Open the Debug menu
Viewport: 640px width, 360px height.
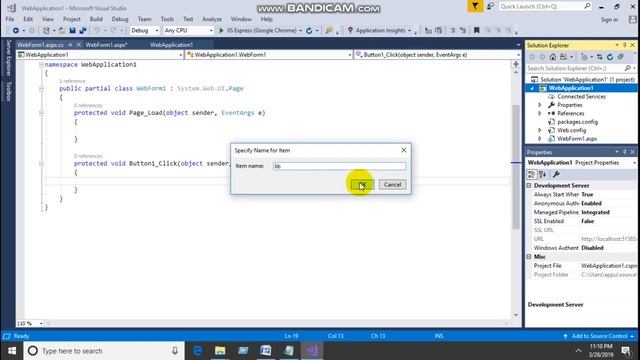[x=120, y=19]
